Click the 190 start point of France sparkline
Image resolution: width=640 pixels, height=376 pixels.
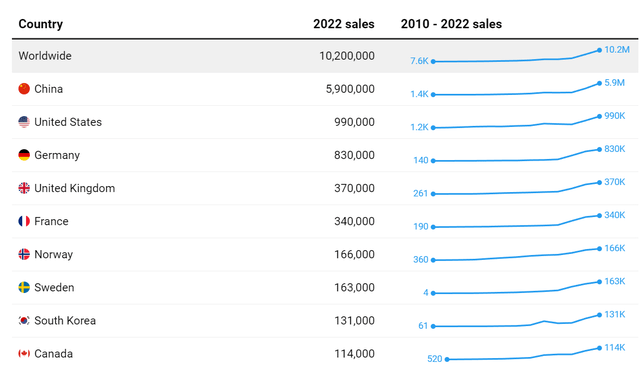pos(433,227)
